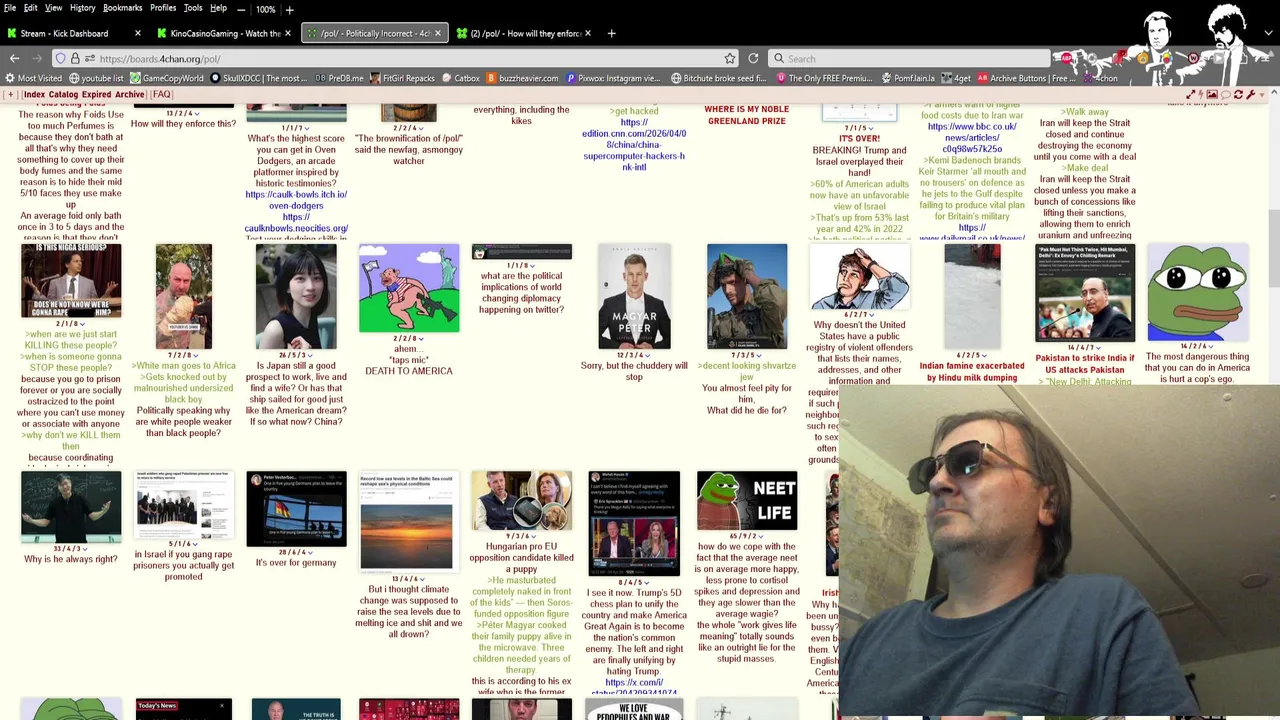Open the View menu
This screenshot has height=720, width=1280.
[x=53, y=8]
